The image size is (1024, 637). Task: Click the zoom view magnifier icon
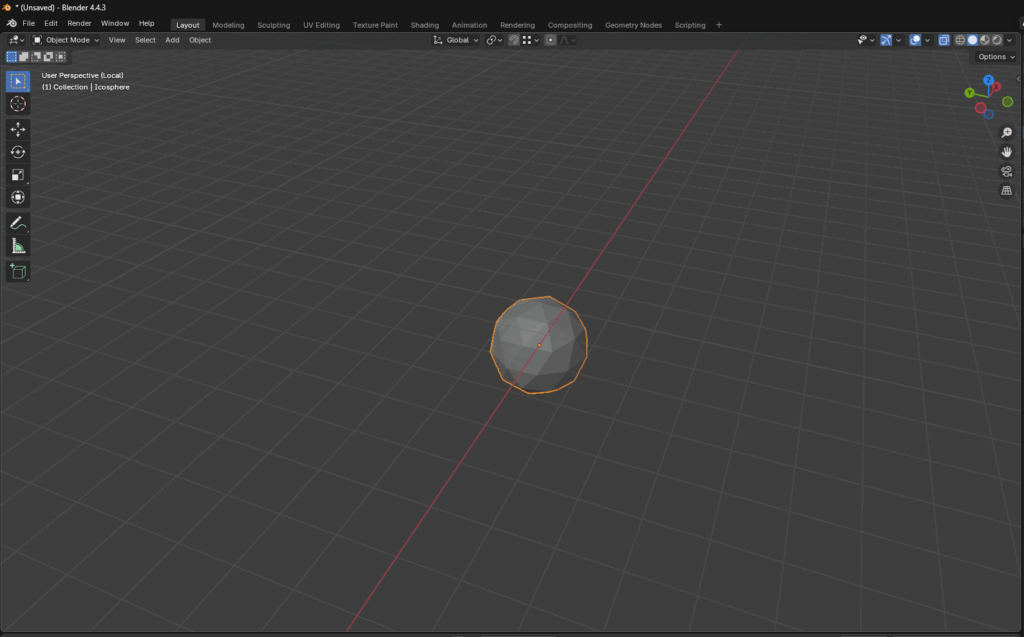(x=1006, y=133)
